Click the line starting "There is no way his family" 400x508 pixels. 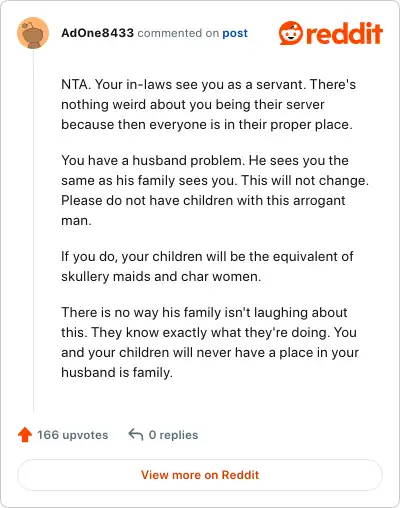[204, 313]
